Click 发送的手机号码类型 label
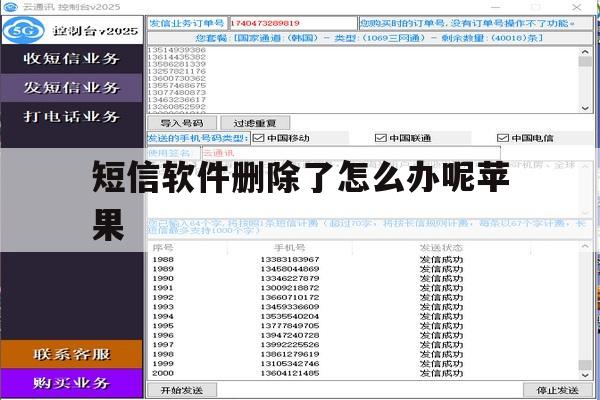This screenshot has height=400, width=600. pos(198,138)
